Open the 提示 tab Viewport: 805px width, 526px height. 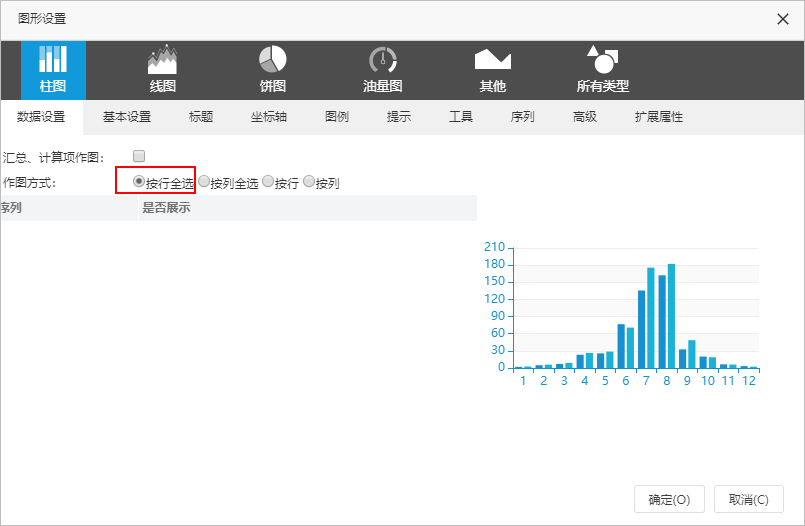[x=399, y=117]
